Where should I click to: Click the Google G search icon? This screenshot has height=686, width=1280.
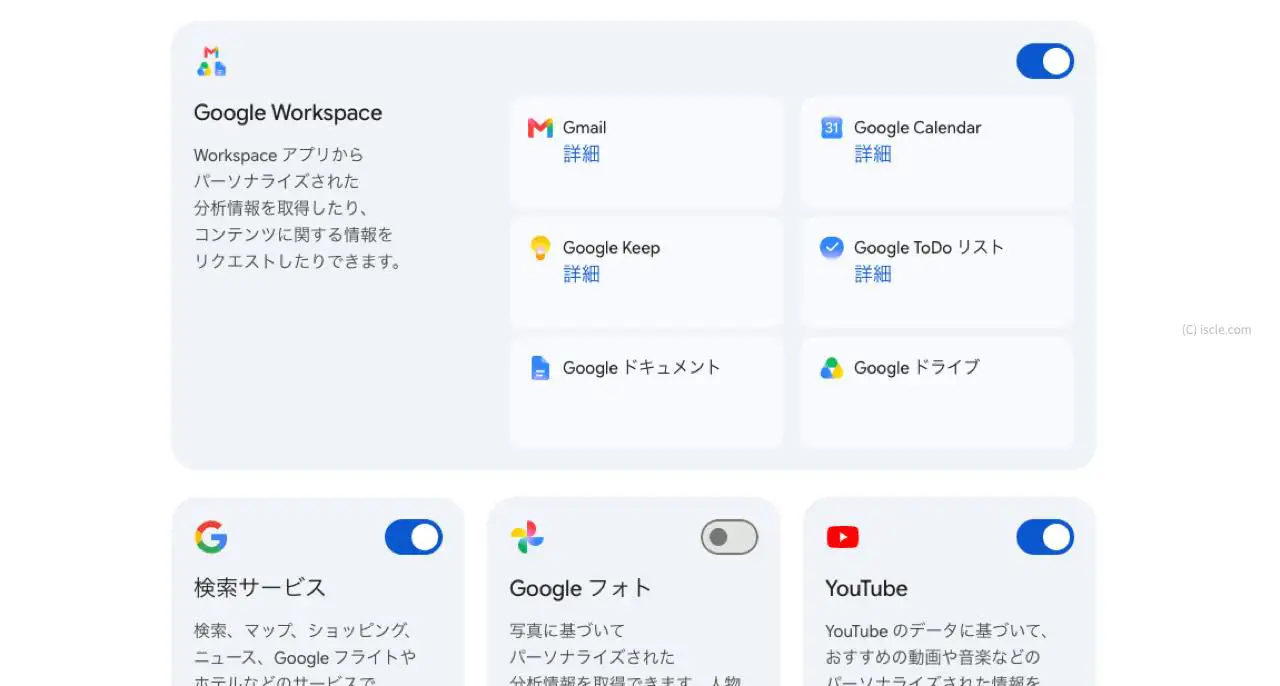(211, 537)
